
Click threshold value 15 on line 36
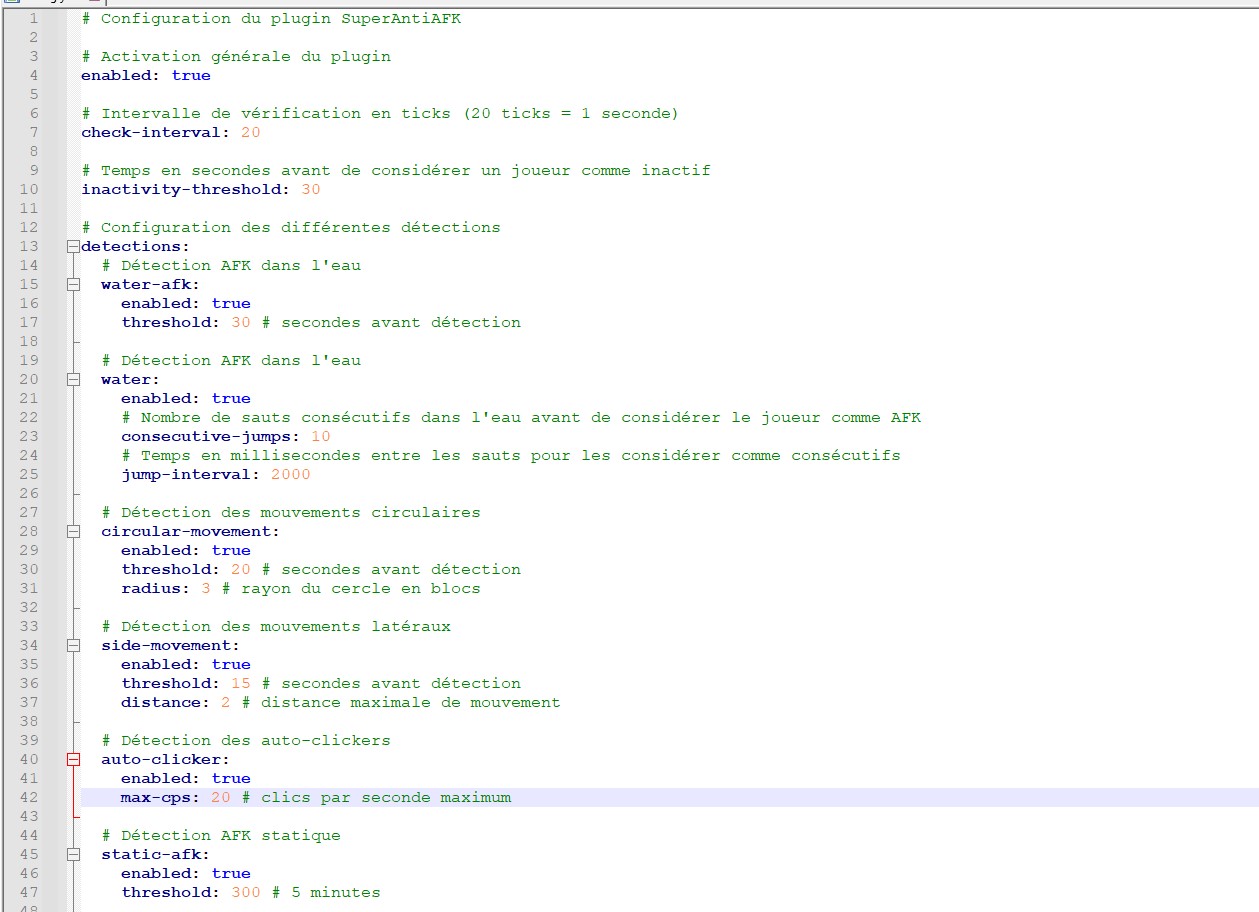coord(241,683)
